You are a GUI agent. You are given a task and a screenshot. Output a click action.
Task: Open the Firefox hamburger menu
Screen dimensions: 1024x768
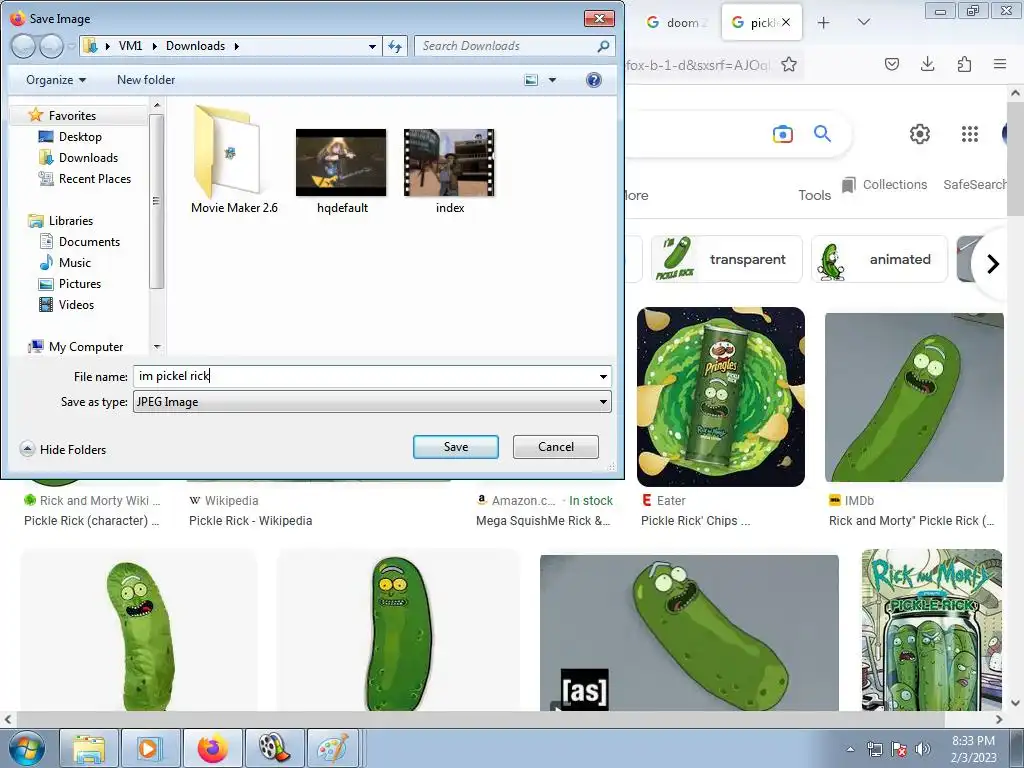pos(1000,64)
